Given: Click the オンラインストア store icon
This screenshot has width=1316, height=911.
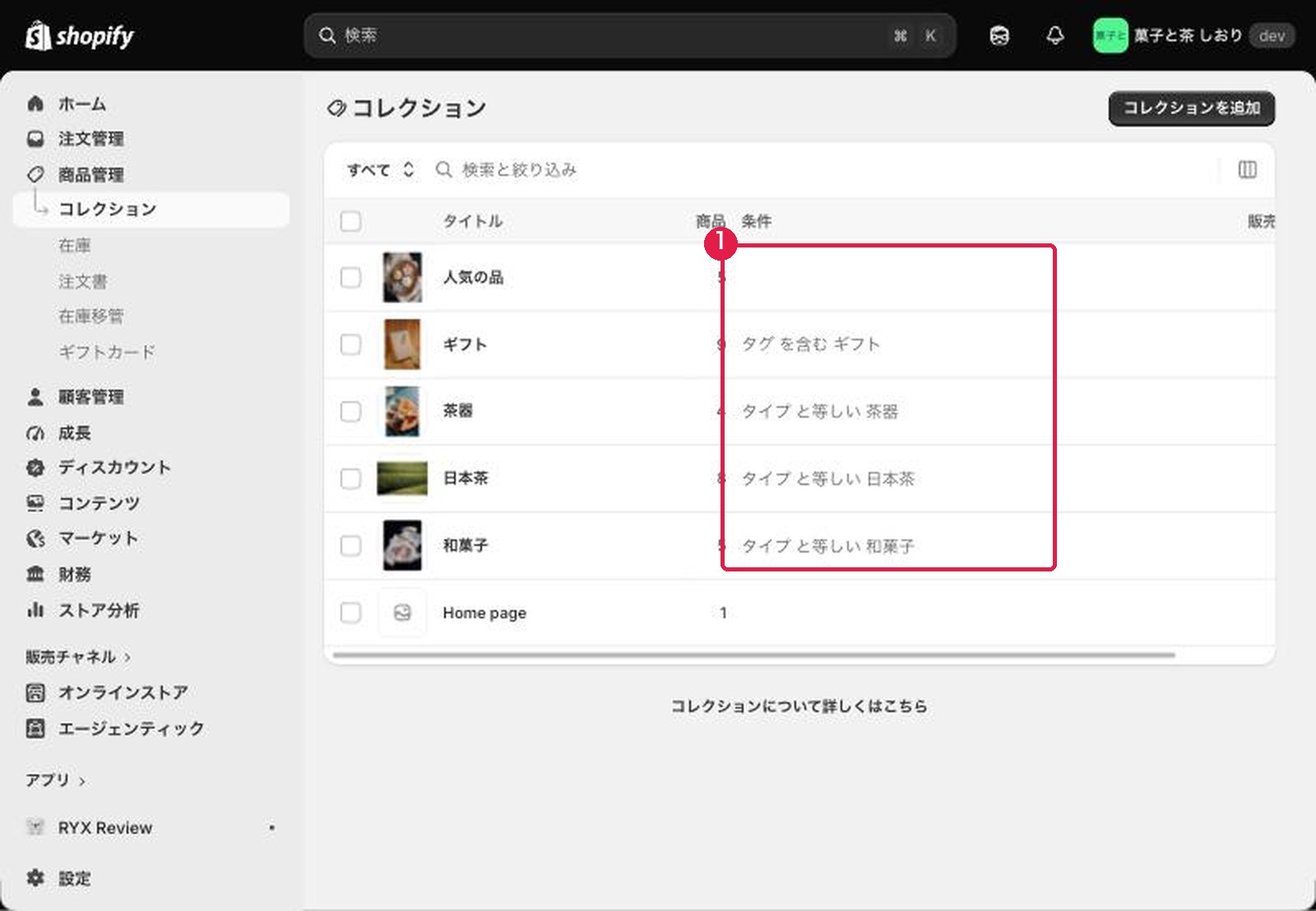Looking at the screenshot, I should [x=35, y=692].
